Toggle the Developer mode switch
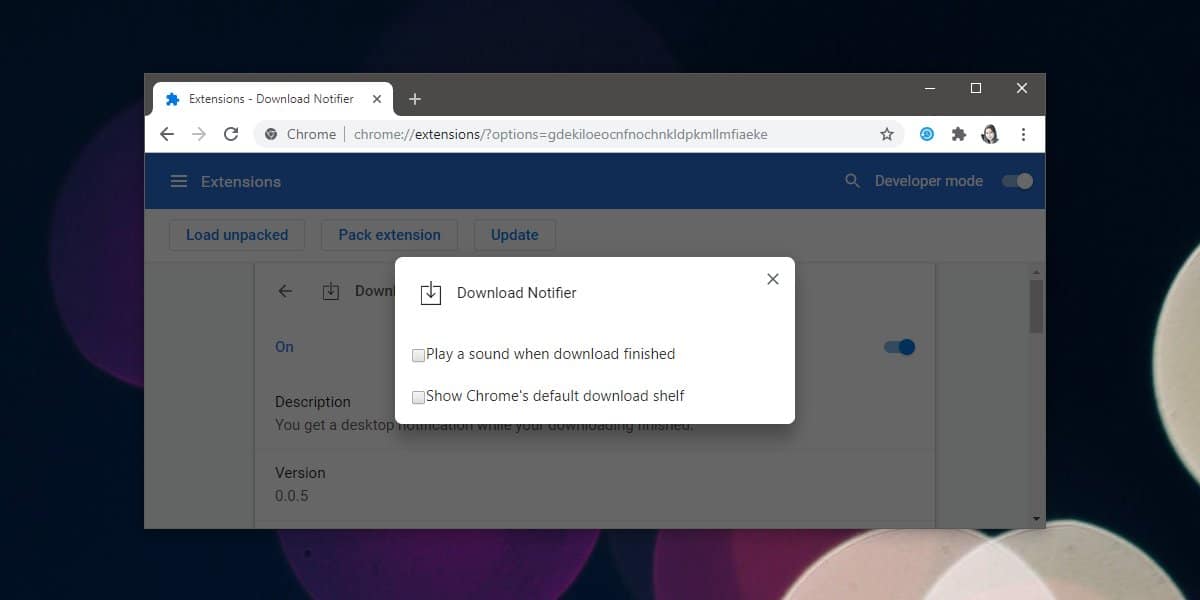This screenshot has width=1200, height=600. click(x=1016, y=181)
